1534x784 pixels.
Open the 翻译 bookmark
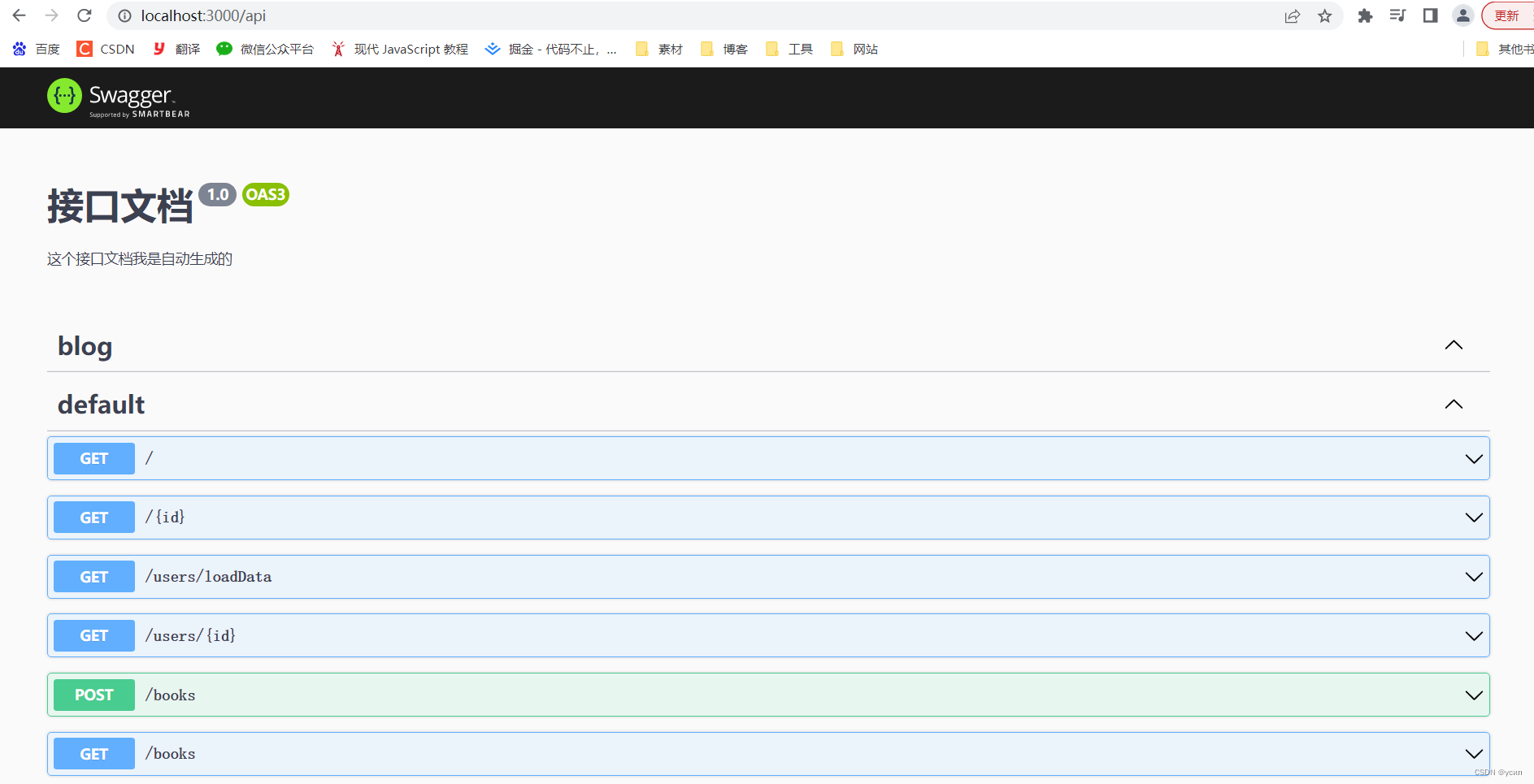tap(176, 50)
